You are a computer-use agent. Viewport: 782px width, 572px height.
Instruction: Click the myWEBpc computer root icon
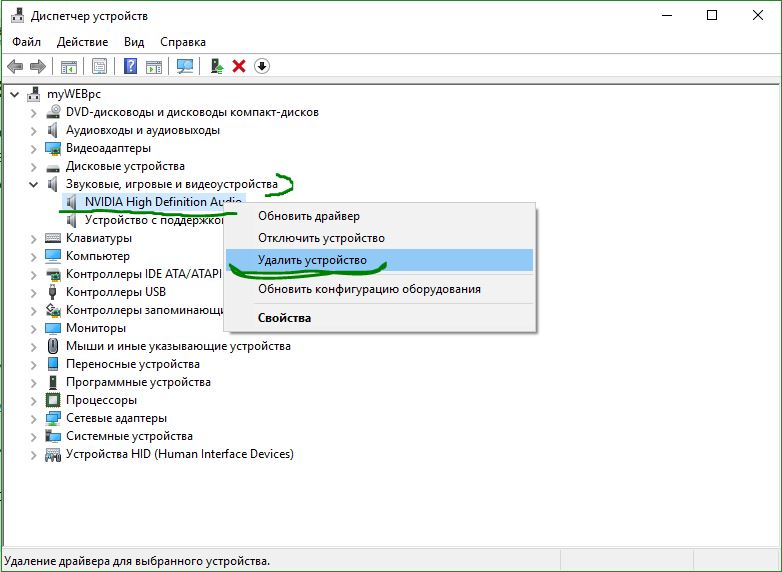point(34,94)
